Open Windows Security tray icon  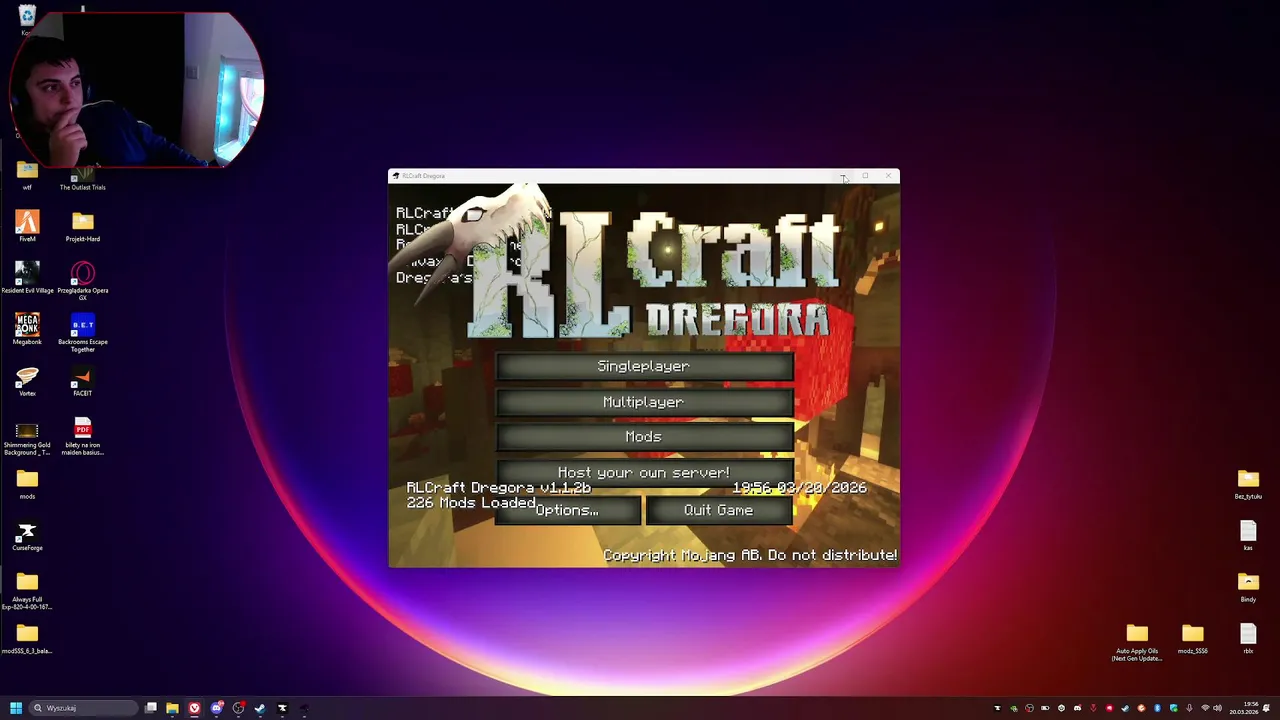[x=1174, y=708]
